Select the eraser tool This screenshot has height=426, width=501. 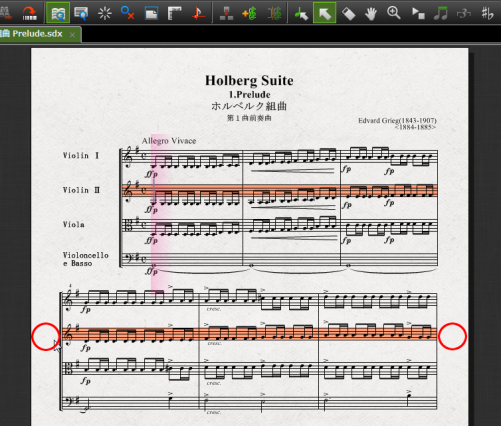[x=348, y=13]
